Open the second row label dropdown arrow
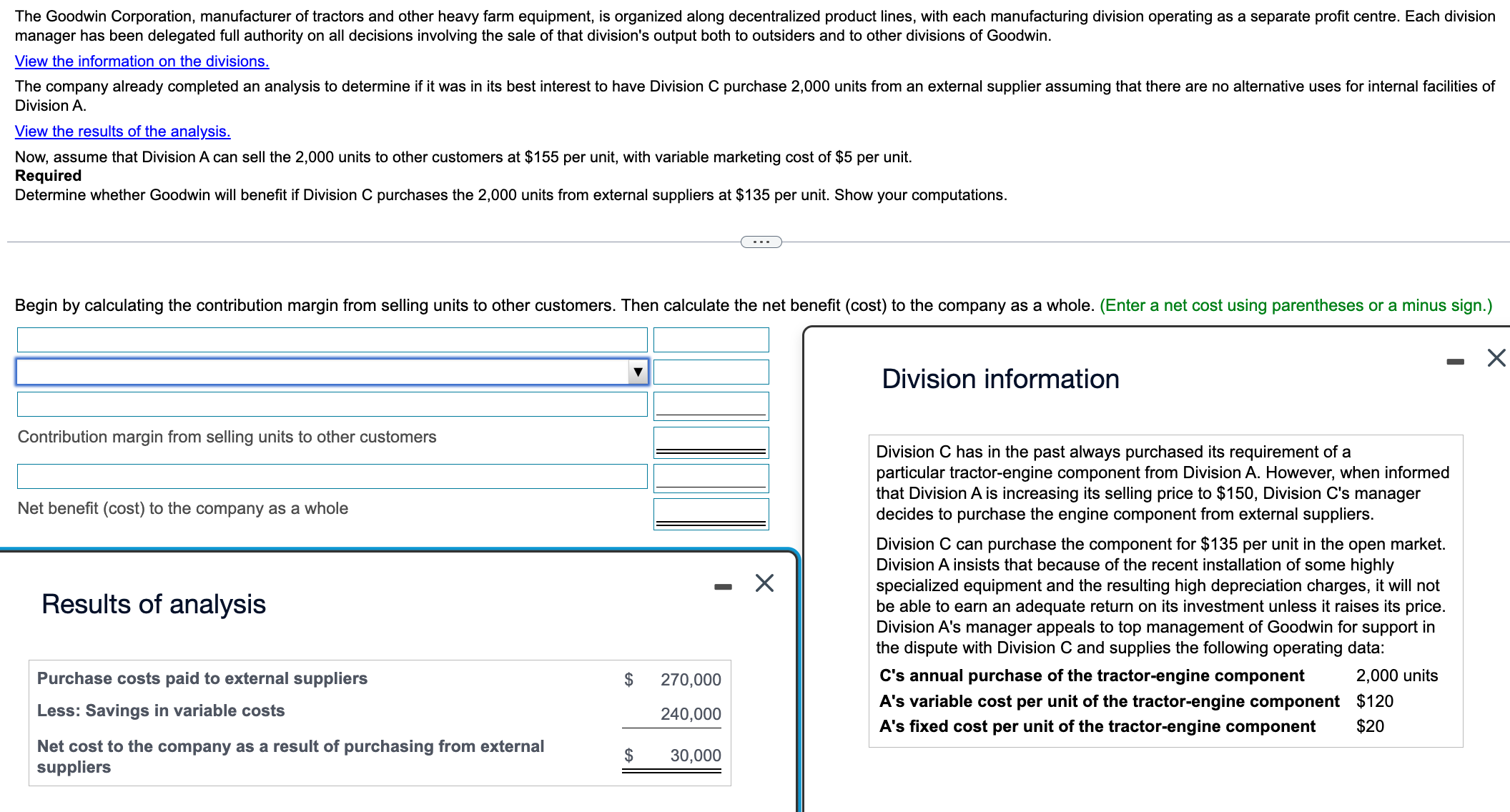 [x=638, y=372]
